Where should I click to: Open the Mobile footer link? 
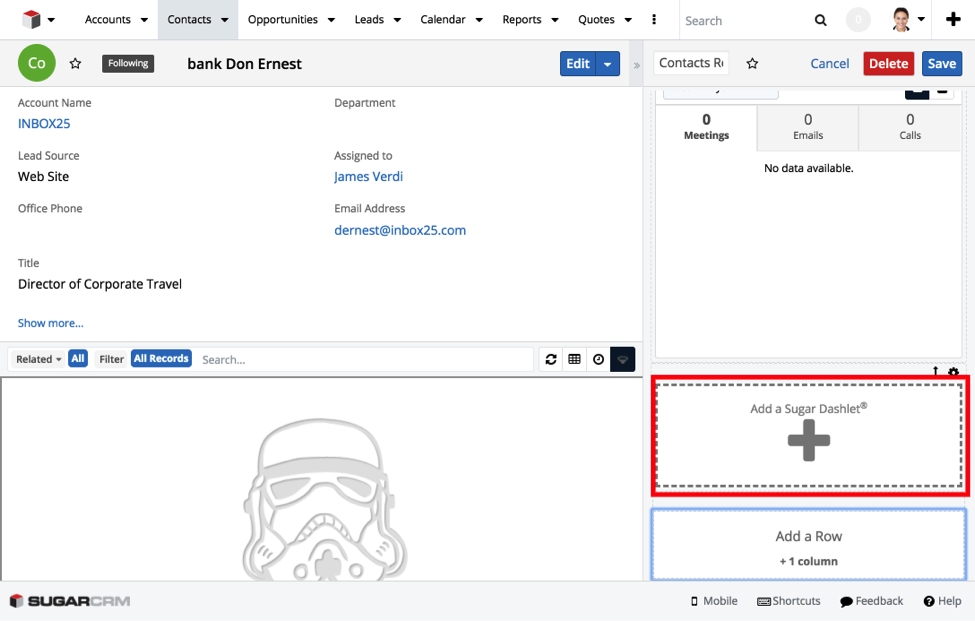[714, 601]
